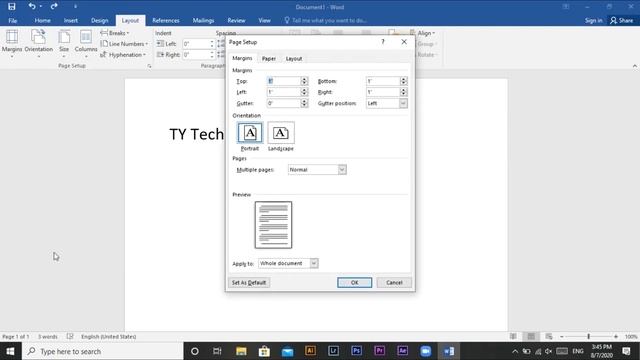Viewport: 640px width, 360px height.
Task: Open the Home ribbon tab
Action: point(42,20)
